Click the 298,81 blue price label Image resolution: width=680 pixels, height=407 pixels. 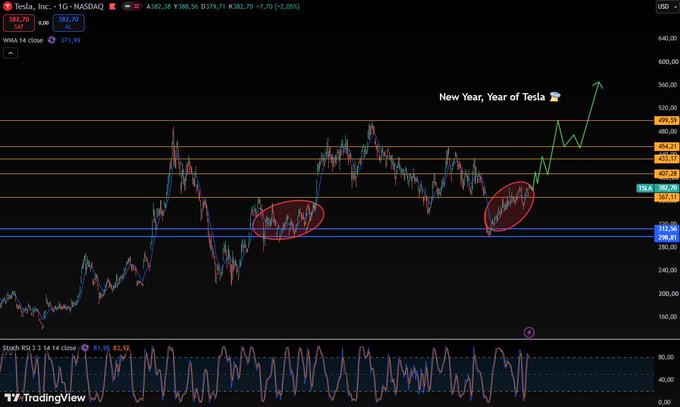667,237
